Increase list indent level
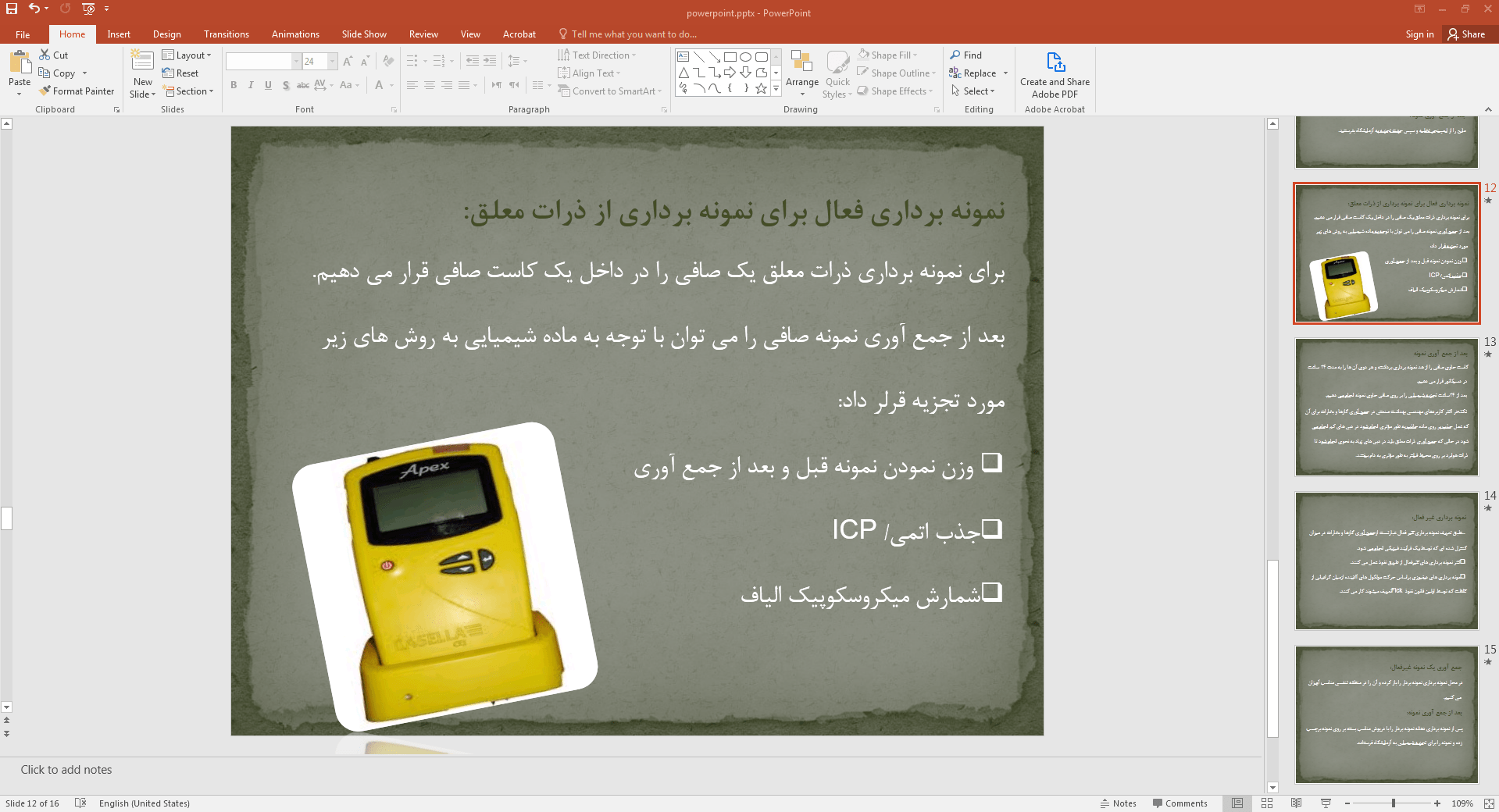The image size is (1499, 812). 490,61
